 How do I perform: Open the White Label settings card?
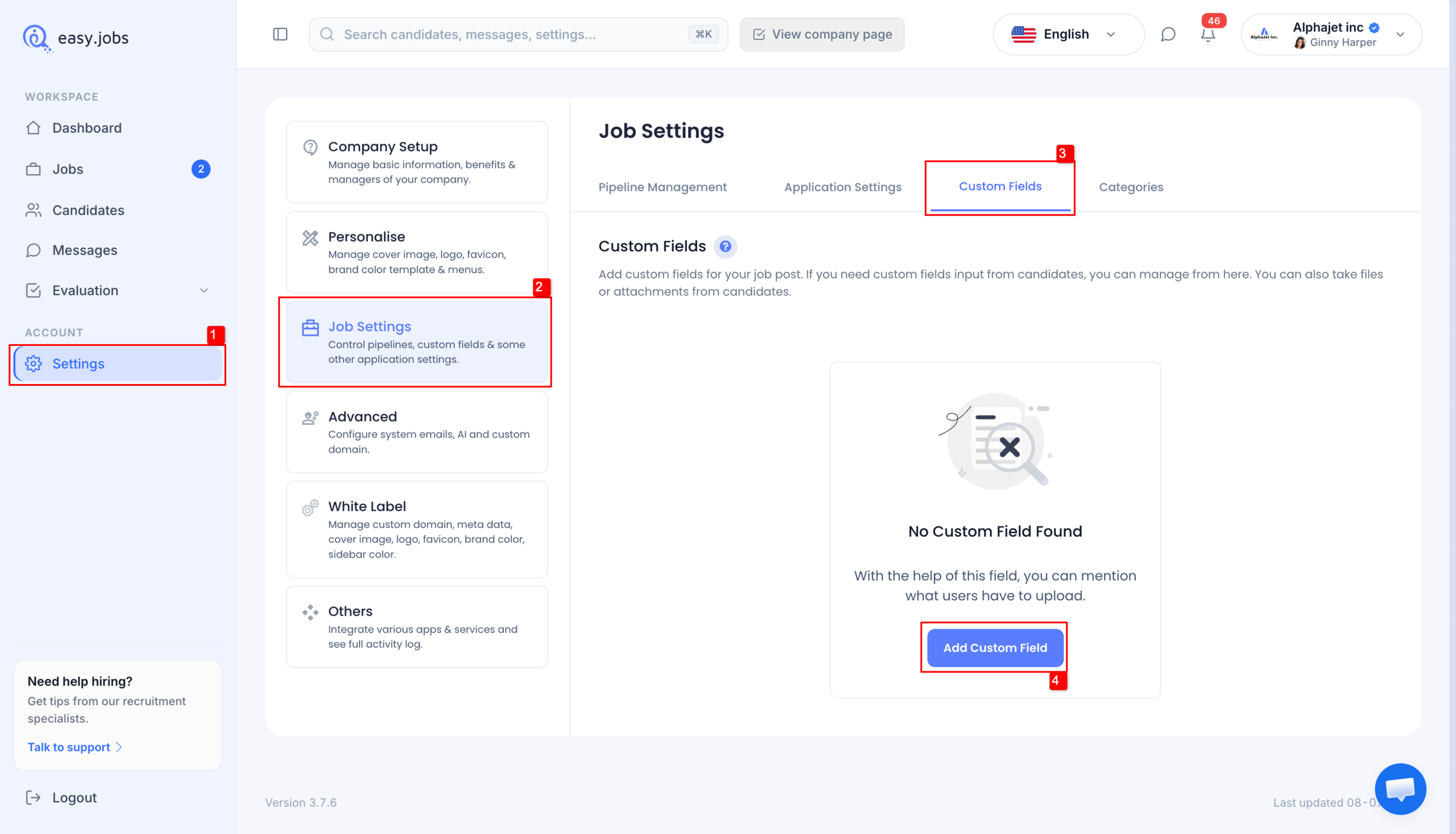[x=417, y=529]
